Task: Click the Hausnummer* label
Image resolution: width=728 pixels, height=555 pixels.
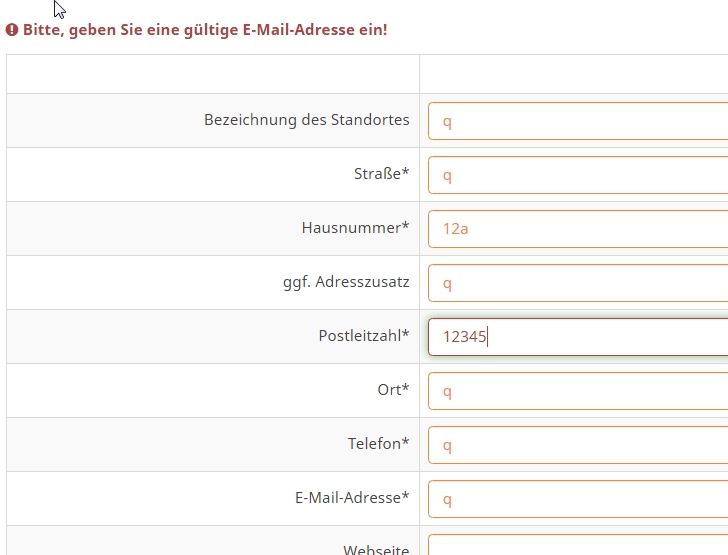Action: [355, 228]
